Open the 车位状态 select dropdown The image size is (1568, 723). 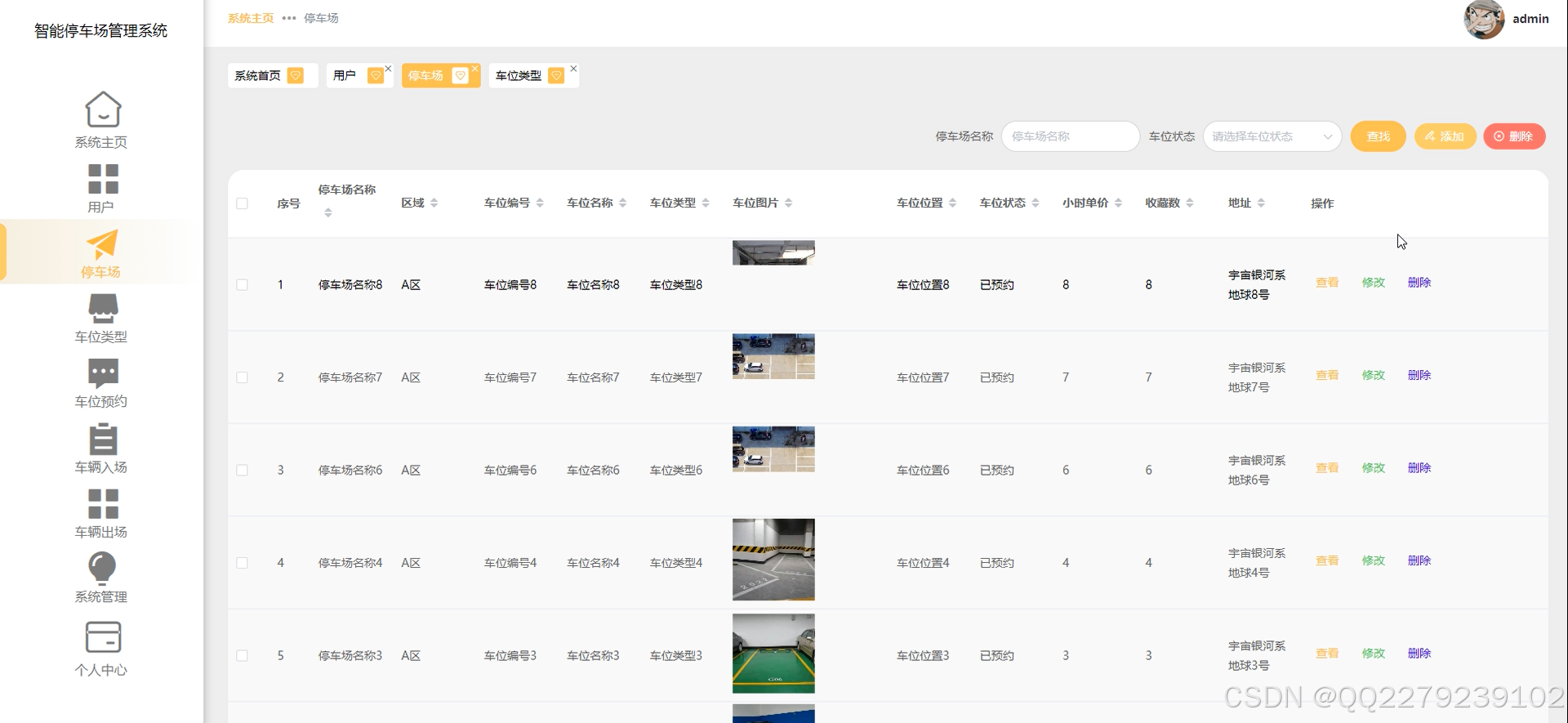click(1272, 136)
